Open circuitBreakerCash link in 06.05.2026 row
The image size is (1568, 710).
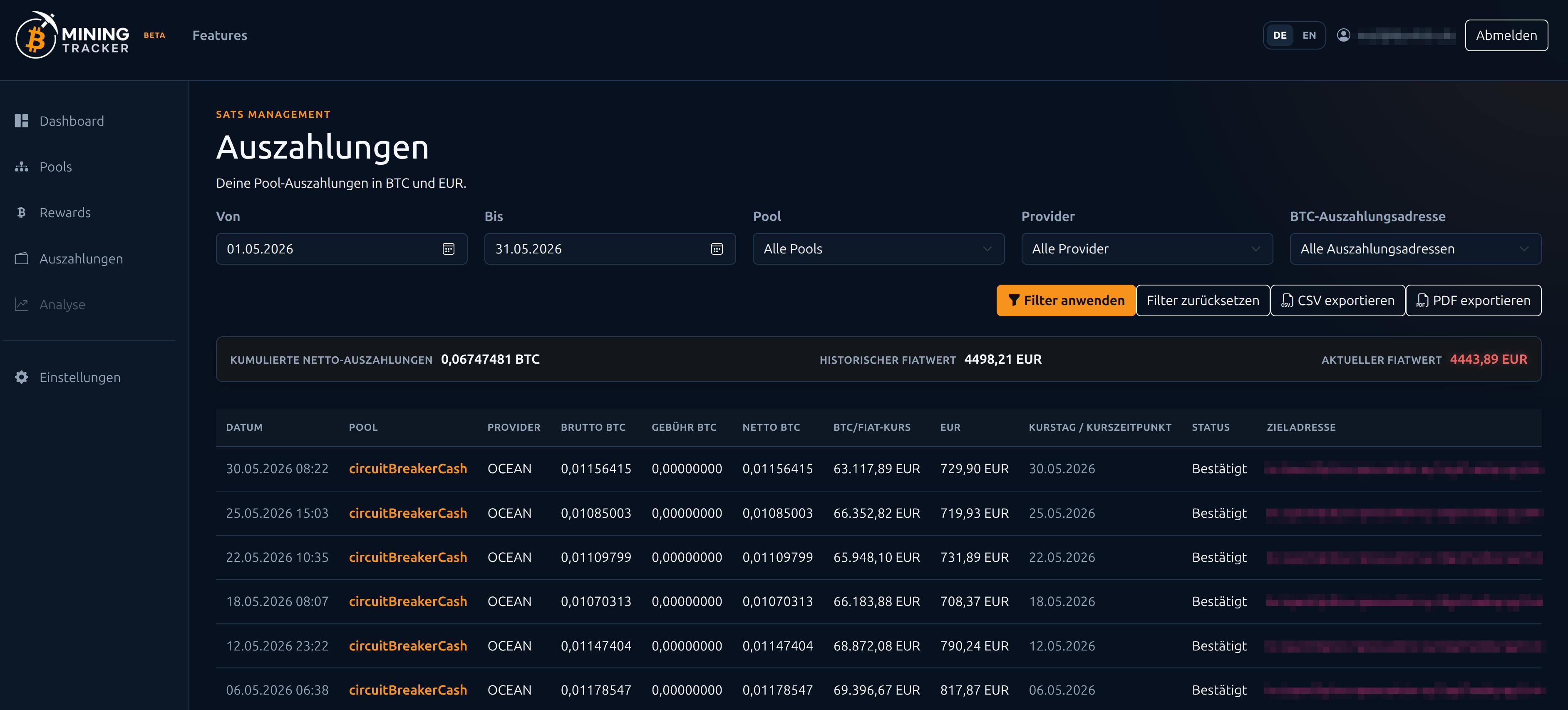(408, 690)
